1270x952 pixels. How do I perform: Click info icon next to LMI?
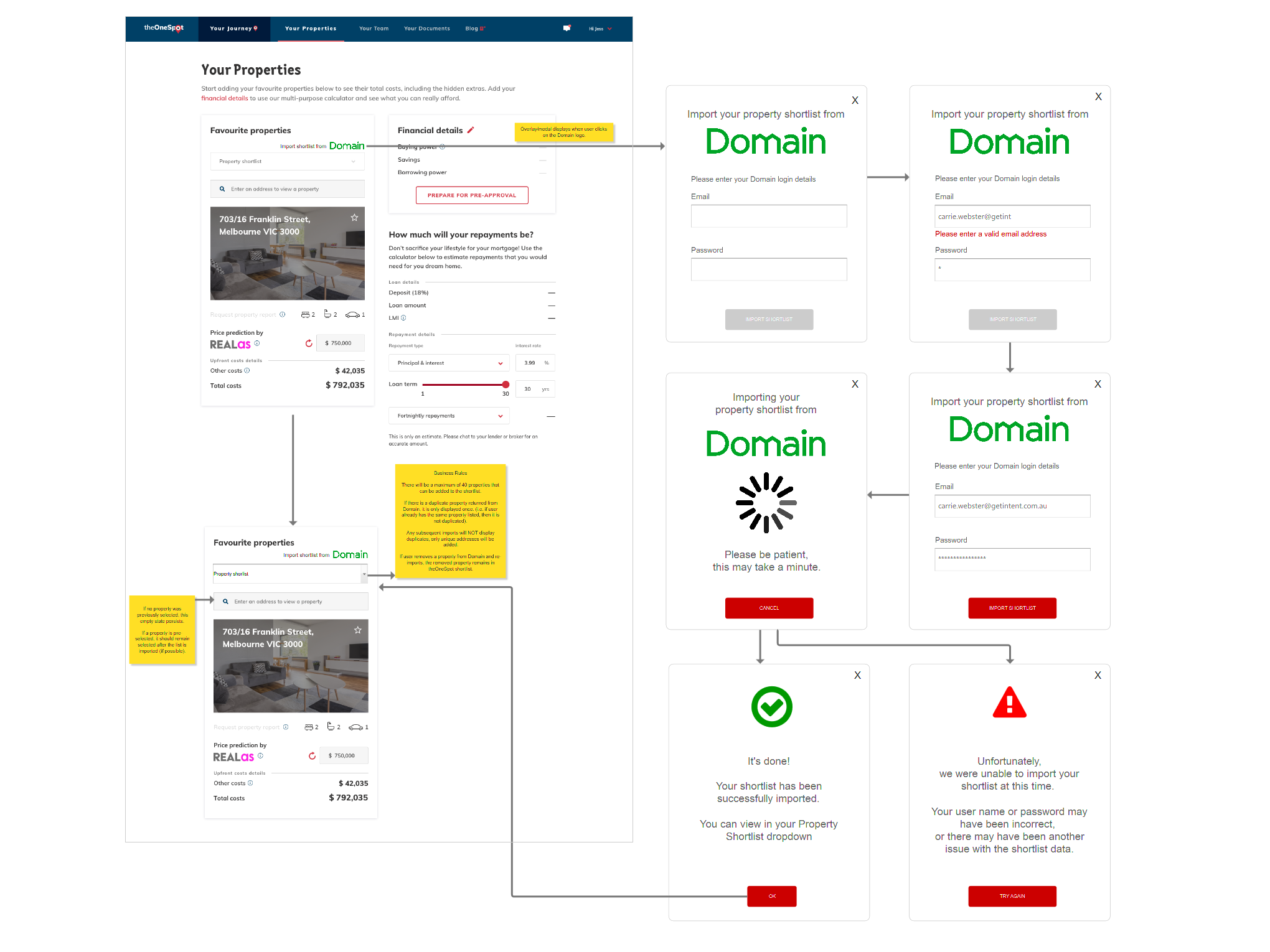[403, 318]
